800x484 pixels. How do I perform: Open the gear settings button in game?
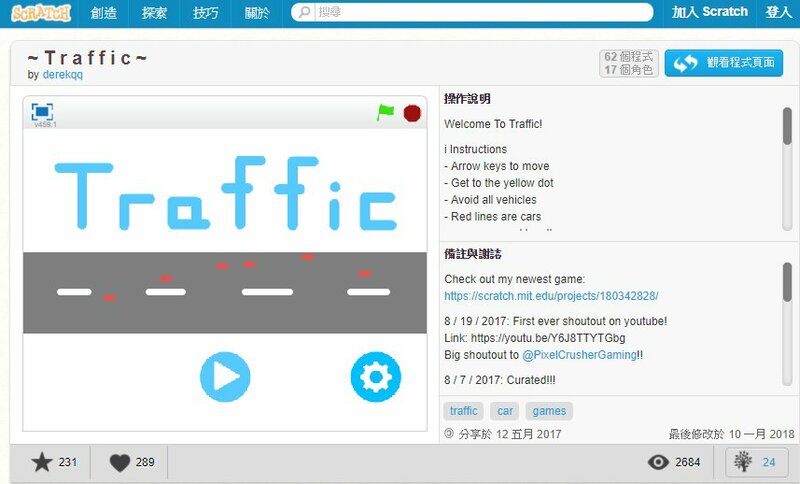(x=376, y=377)
